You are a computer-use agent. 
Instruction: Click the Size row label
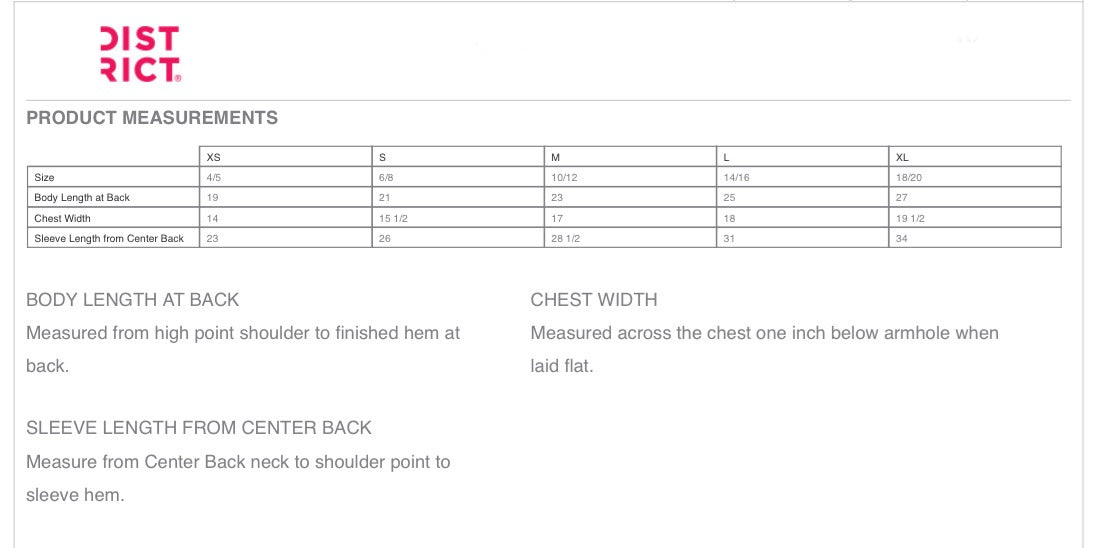point(45,177)
